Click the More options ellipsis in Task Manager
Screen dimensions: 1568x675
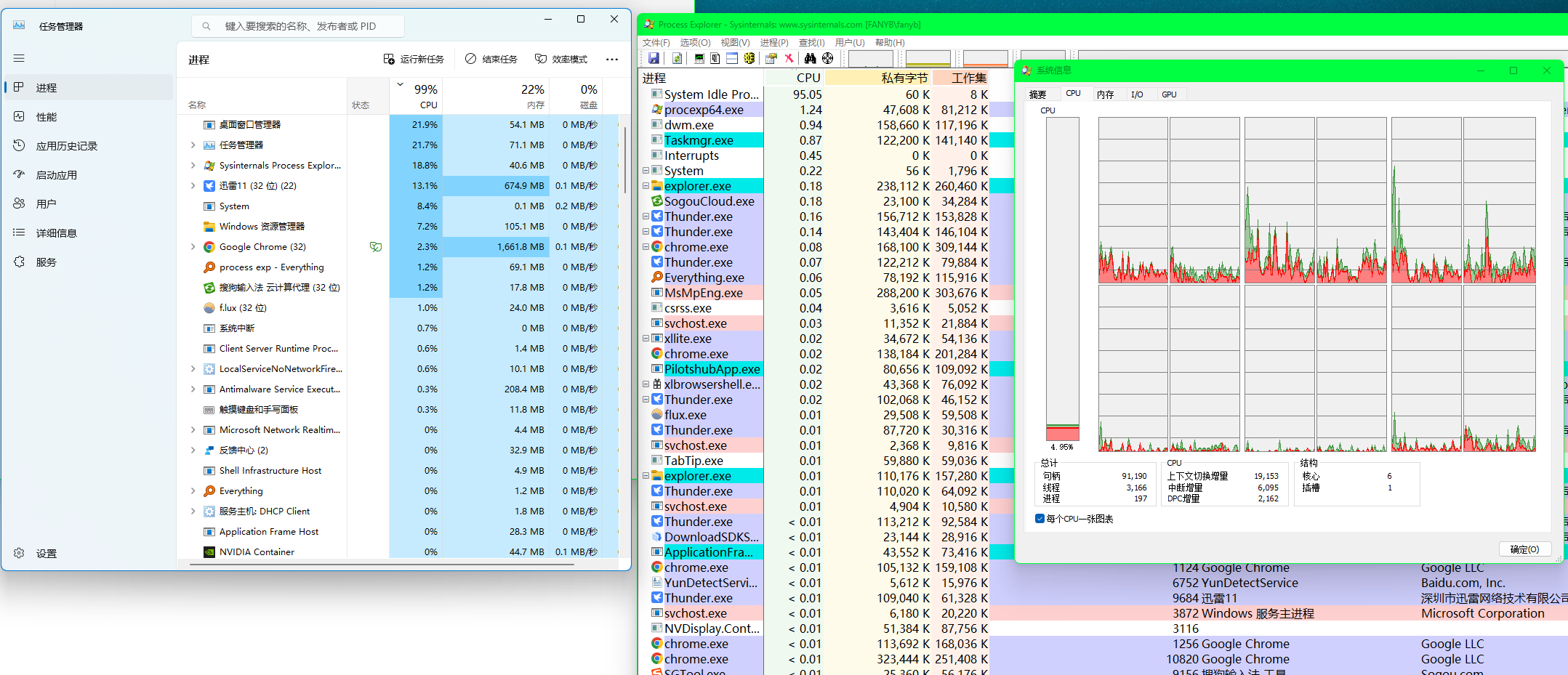point(612,60)
